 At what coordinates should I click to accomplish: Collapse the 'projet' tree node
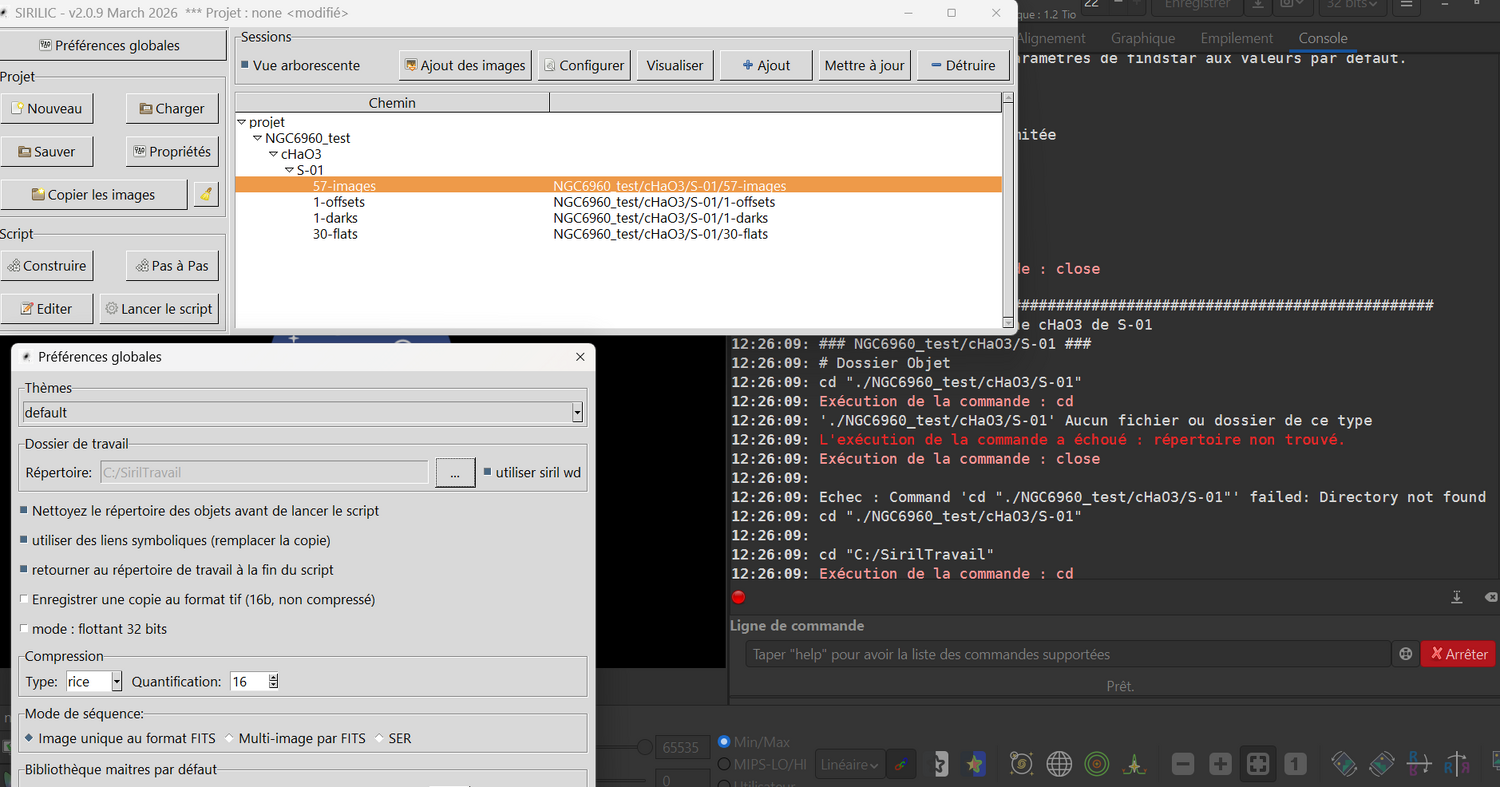(x=242, y=122)
